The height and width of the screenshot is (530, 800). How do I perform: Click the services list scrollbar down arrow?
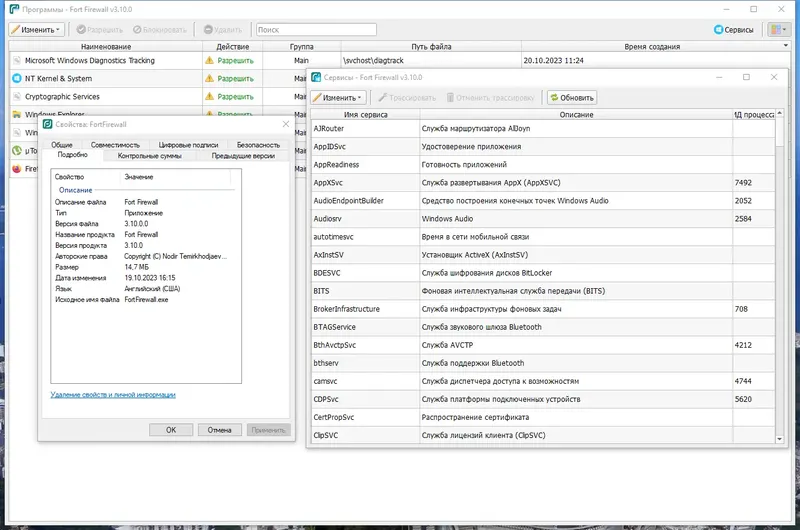coord(779,439)
